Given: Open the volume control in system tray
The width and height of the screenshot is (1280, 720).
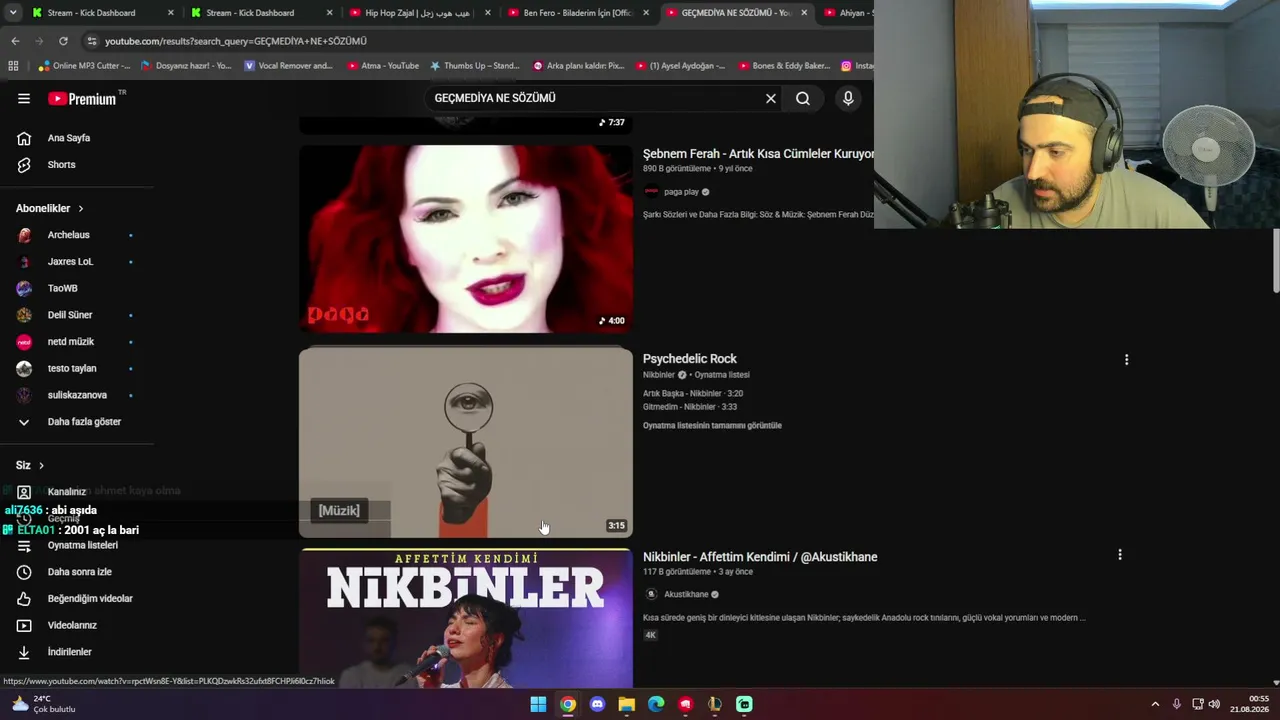Looking at the screenshot, I should [1214, 704].
